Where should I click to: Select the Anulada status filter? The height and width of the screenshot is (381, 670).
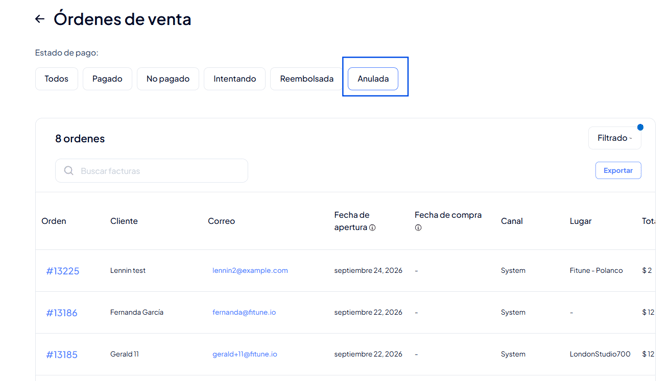pos(373,79)
